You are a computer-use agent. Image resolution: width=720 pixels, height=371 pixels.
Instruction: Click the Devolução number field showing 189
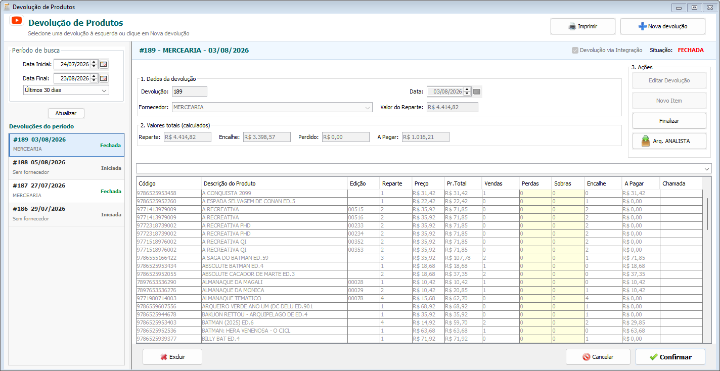pyautogui.click(x=190, y=92)
